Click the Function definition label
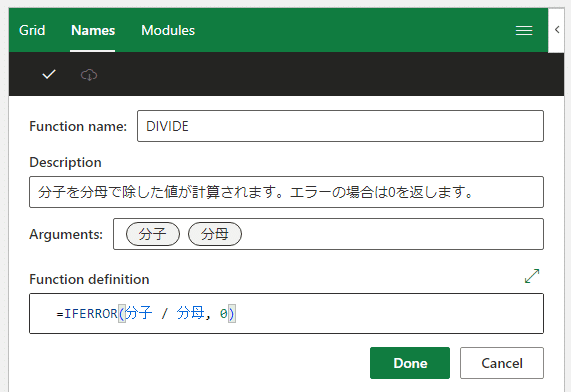Screen dimensions: 571x392 (x=89, y=279)
